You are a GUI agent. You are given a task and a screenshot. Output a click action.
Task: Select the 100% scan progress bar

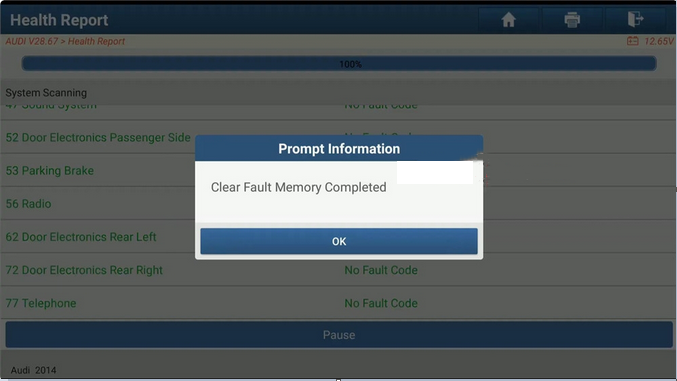point(339,64)
